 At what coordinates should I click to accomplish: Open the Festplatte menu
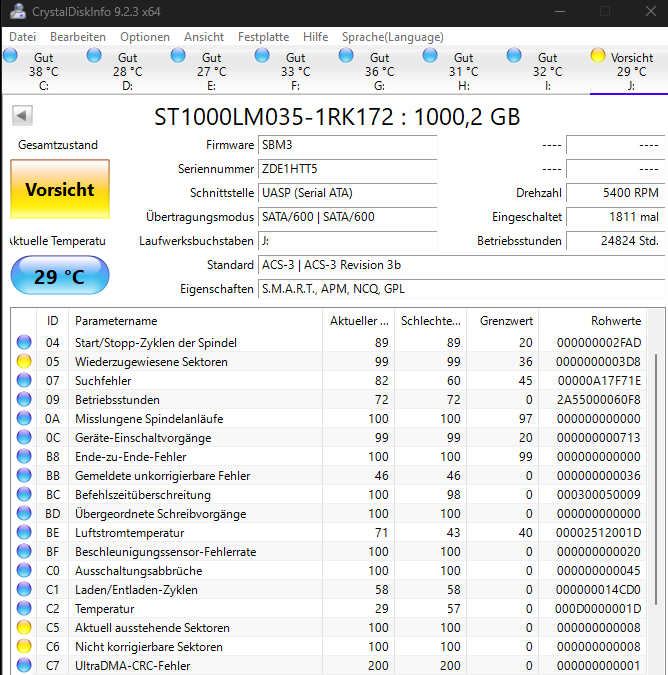(263, 37)
